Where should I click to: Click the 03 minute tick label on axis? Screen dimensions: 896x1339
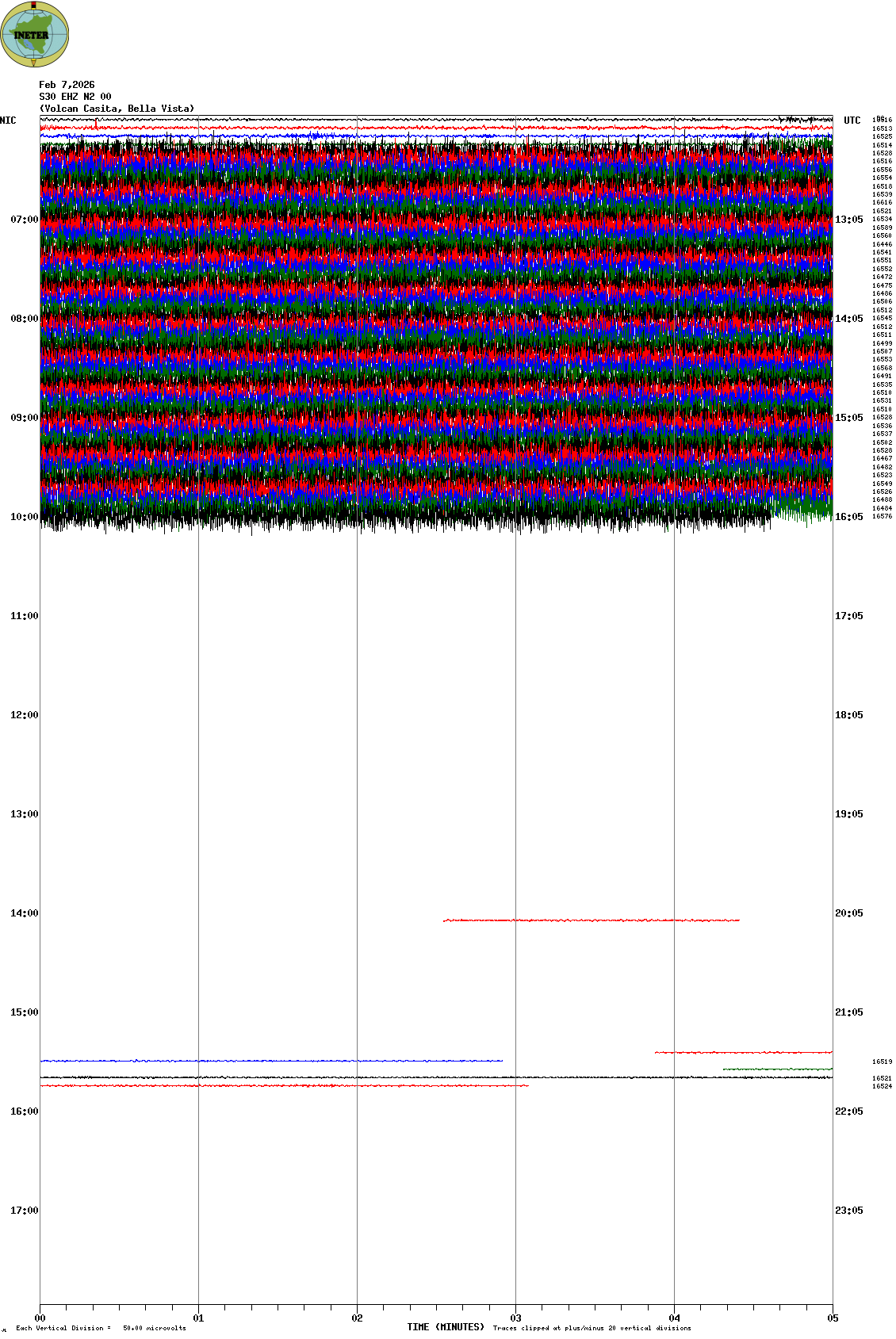[515, 1318]
